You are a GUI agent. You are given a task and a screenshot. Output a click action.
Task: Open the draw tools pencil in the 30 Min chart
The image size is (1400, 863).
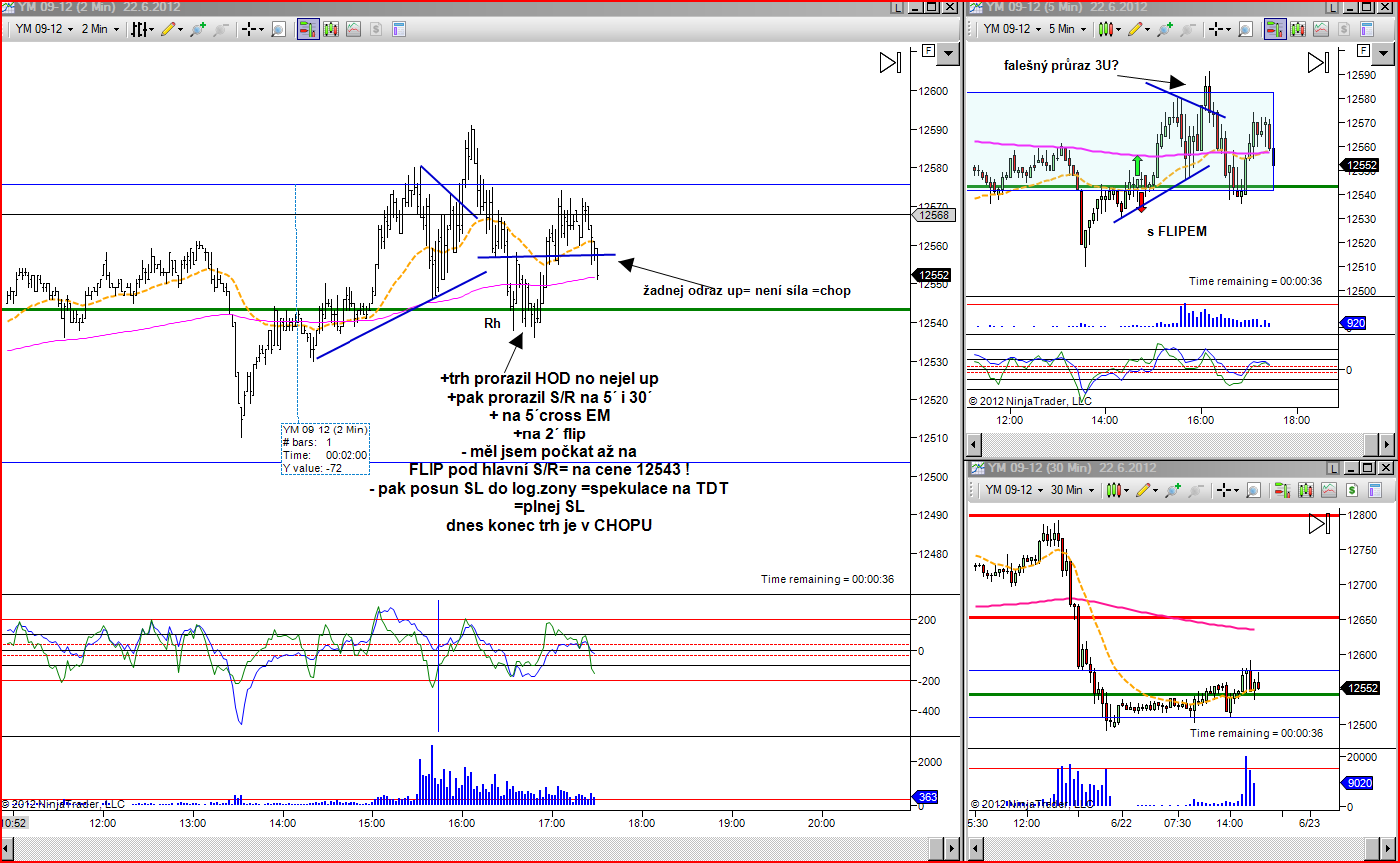pos(1144,490)
